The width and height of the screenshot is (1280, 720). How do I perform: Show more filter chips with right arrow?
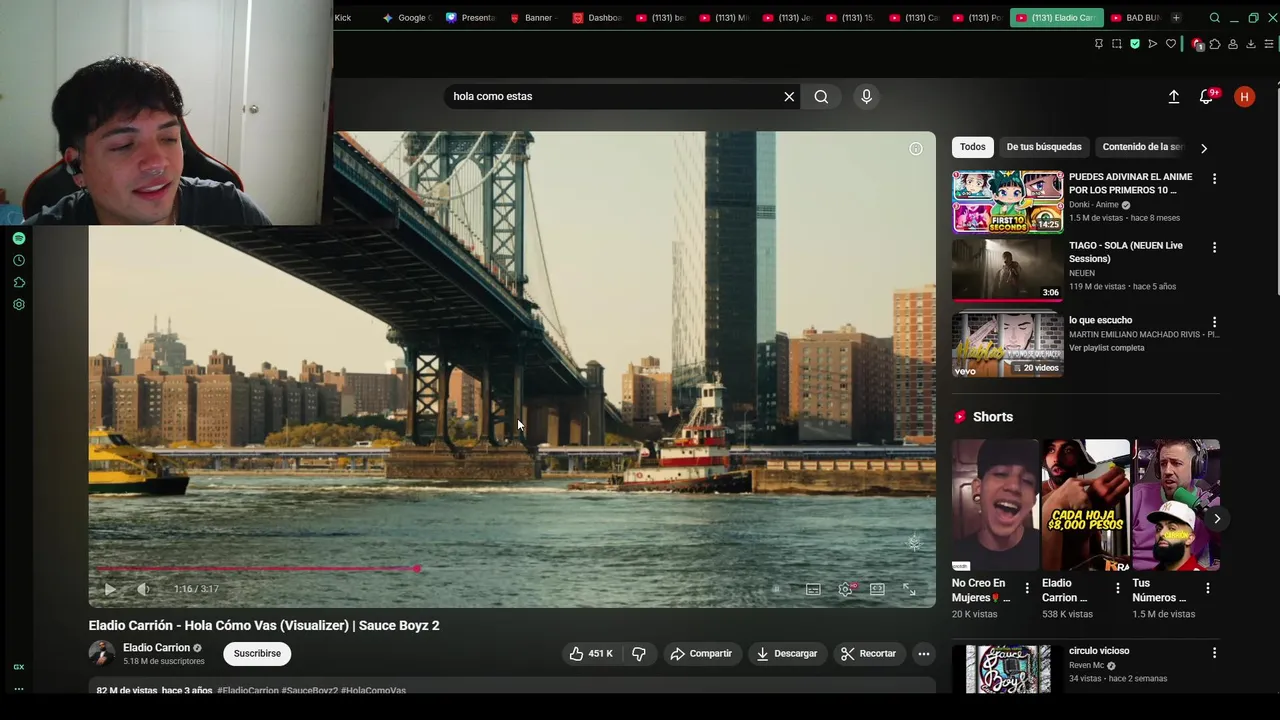1204,148
